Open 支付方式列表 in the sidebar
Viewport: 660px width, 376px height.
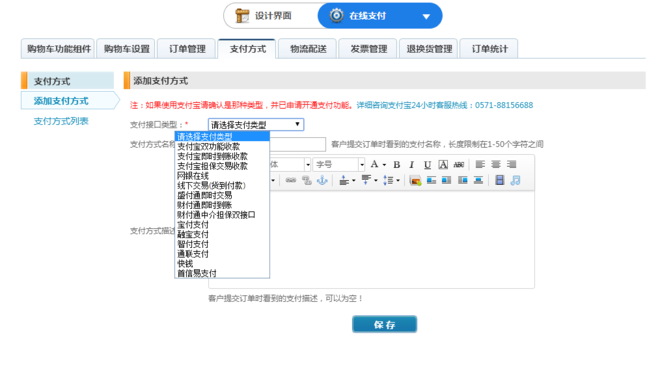[61, 121]
